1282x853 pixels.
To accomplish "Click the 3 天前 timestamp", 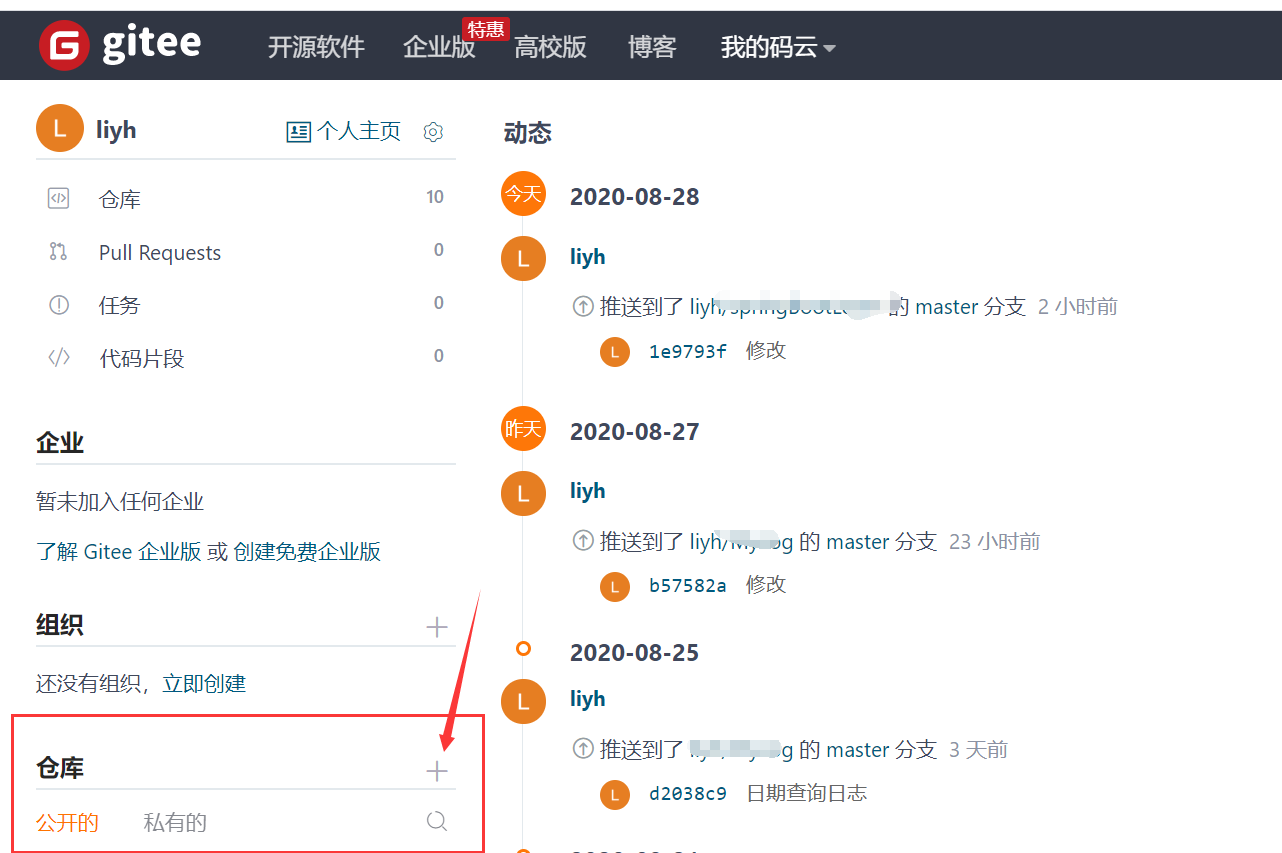I will tap(979, 750).
